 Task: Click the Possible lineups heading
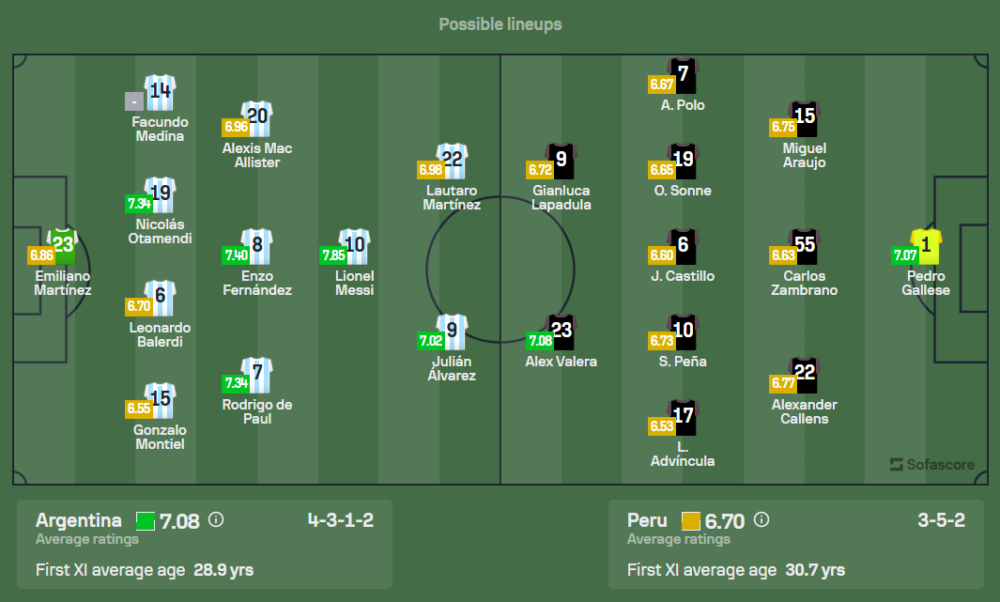pos(500,24)
